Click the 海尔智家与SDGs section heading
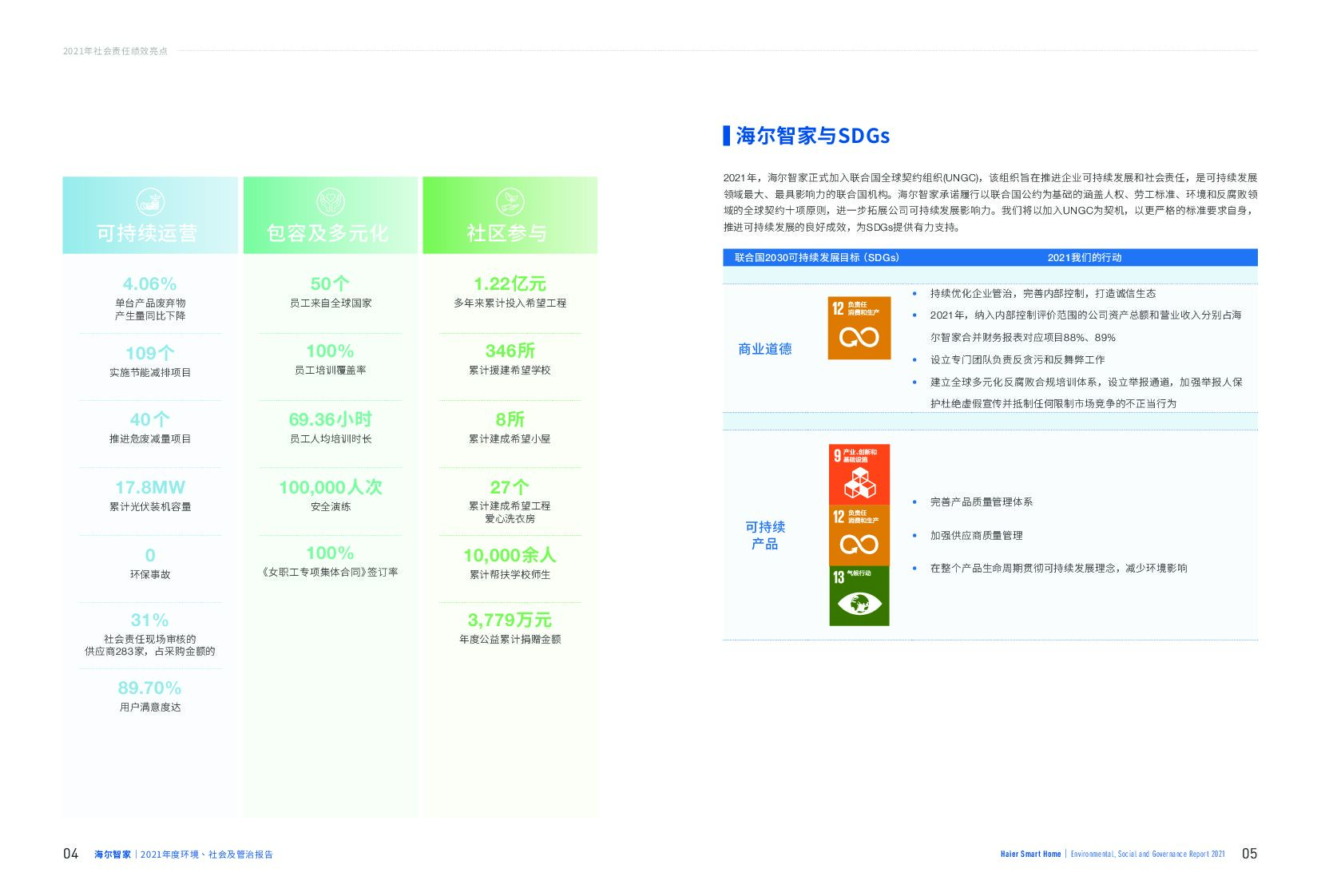 (x=812, y=136)
